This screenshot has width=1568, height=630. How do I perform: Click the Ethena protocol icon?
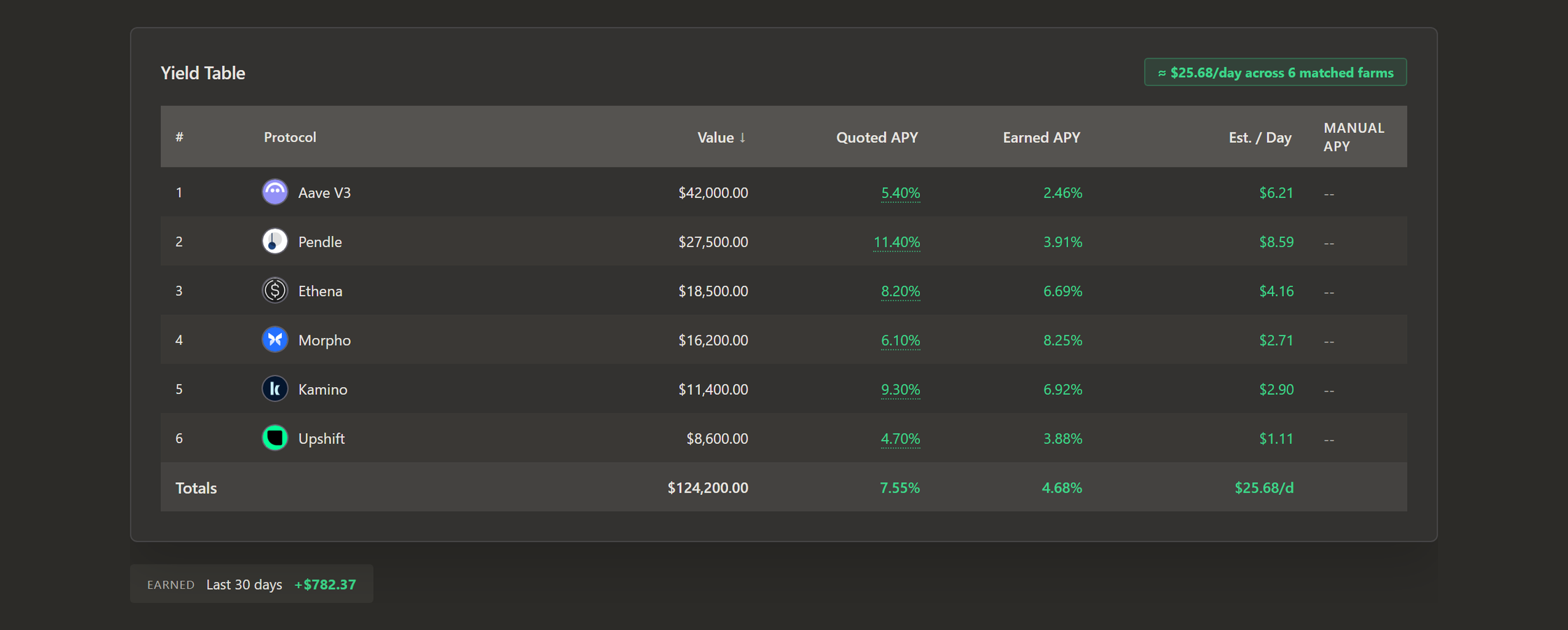(x=274, y=290)
